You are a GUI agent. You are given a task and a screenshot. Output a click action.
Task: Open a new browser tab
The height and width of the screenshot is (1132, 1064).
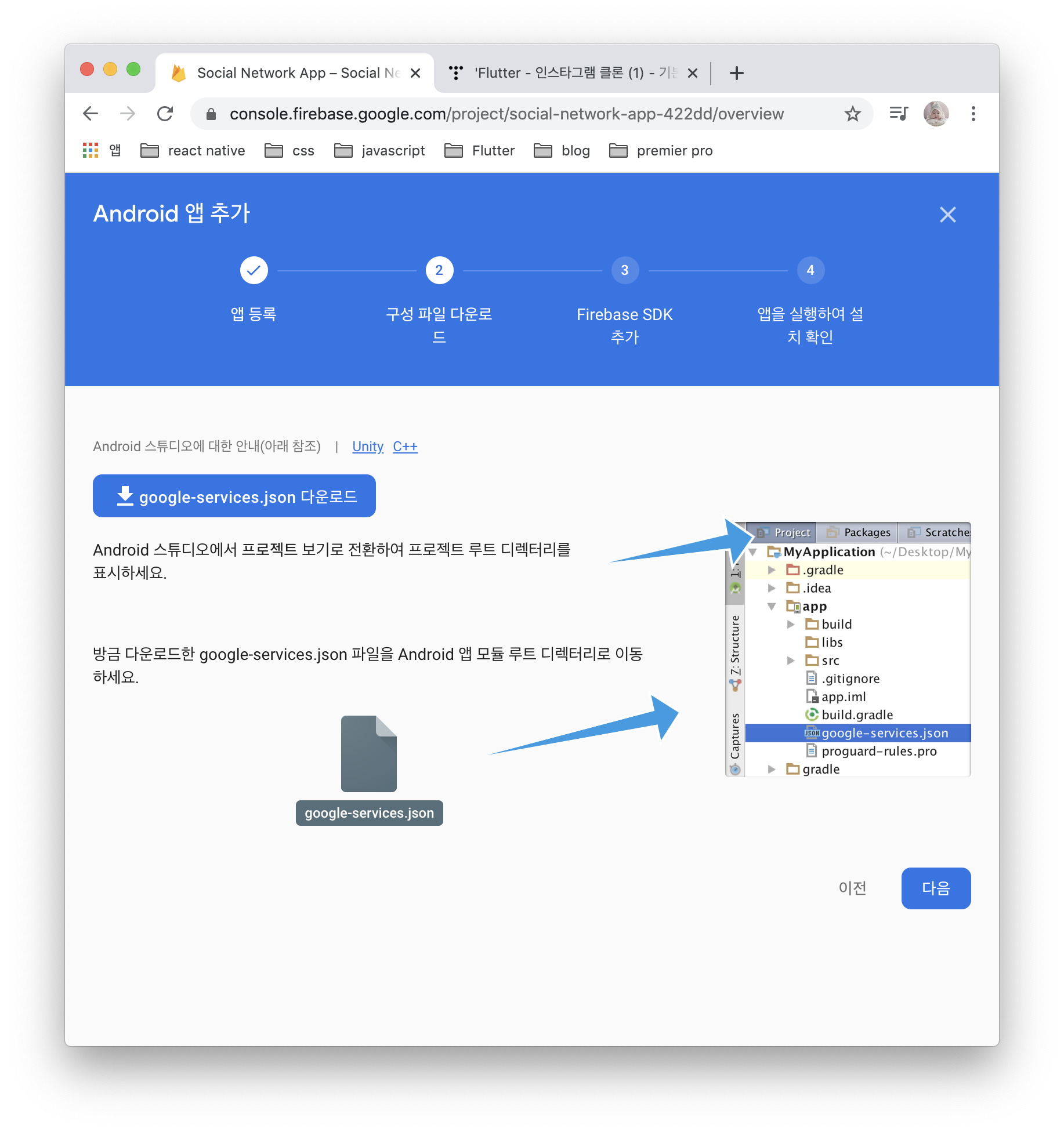(x=737, y=73)
